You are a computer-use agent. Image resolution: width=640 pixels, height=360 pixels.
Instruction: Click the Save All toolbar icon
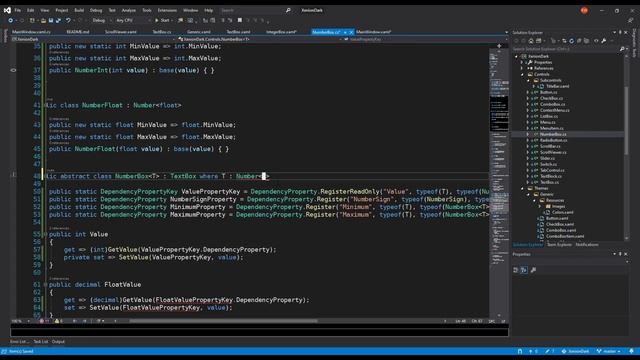[58, 20]
